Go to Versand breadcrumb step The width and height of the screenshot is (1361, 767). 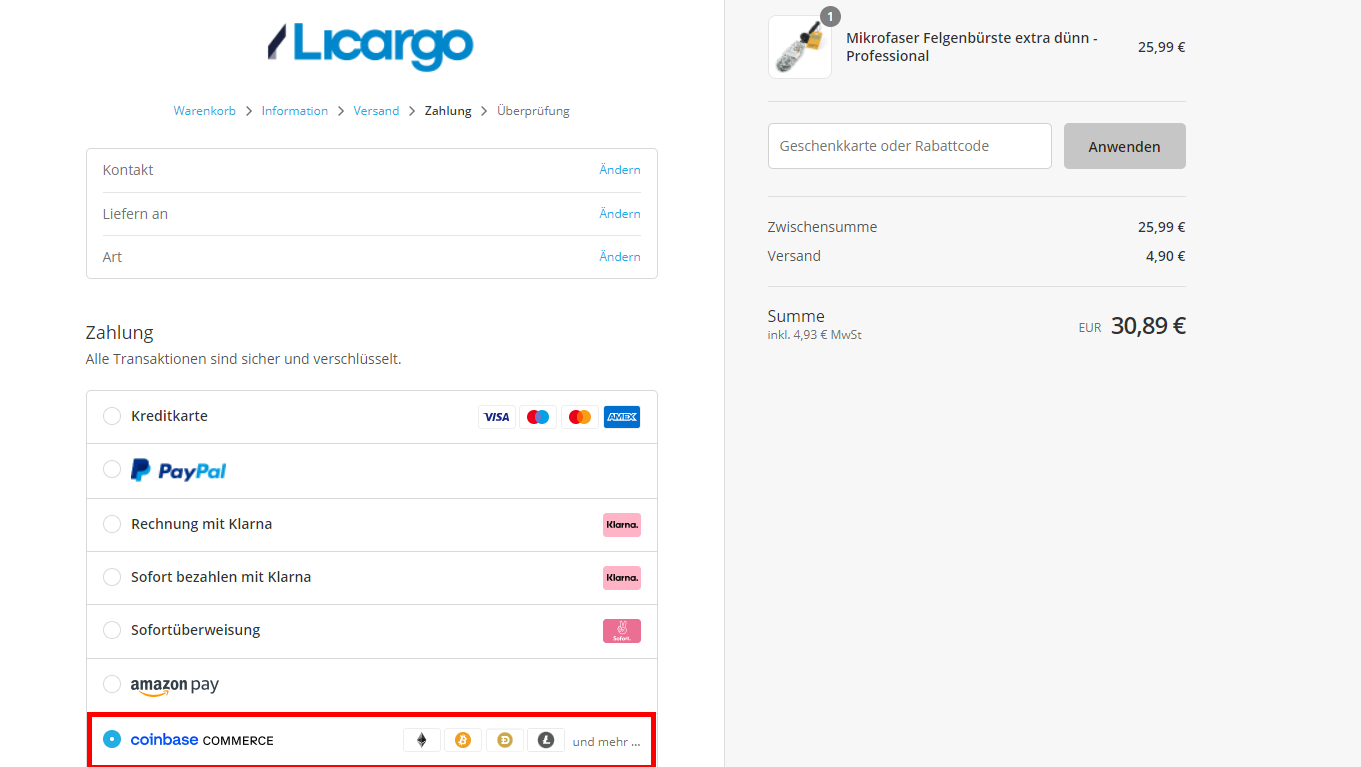[376, 111]
